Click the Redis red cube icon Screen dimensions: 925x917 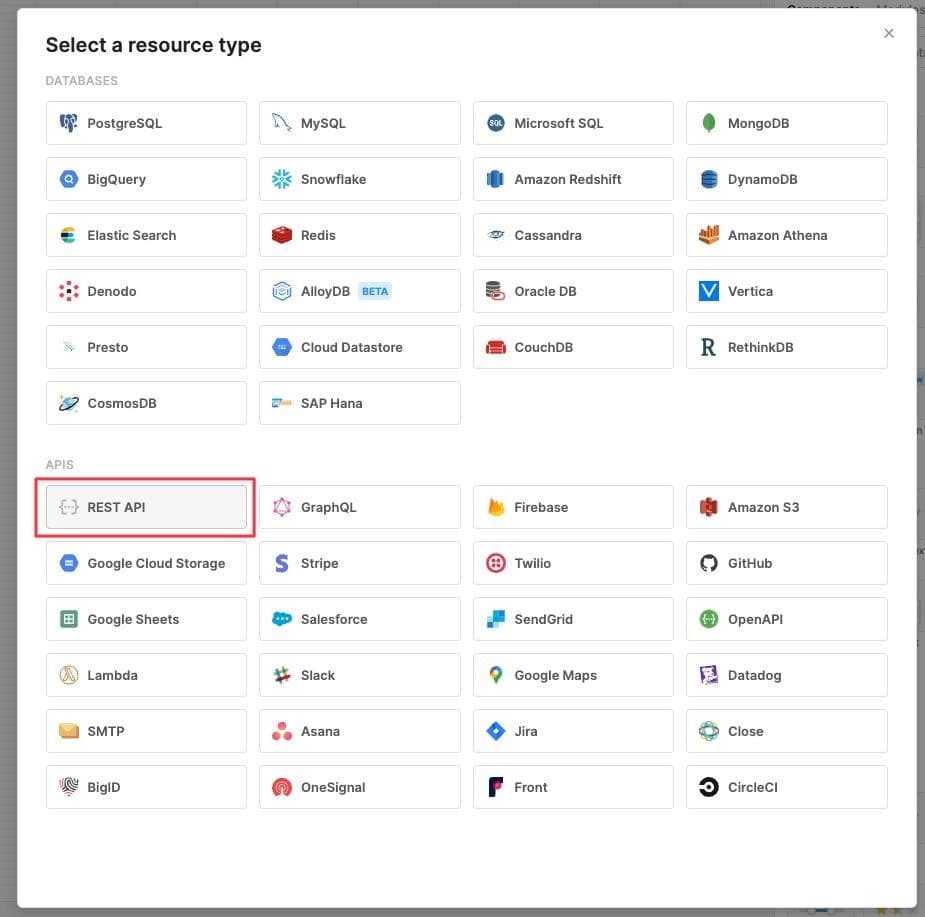tap(282, 235)
